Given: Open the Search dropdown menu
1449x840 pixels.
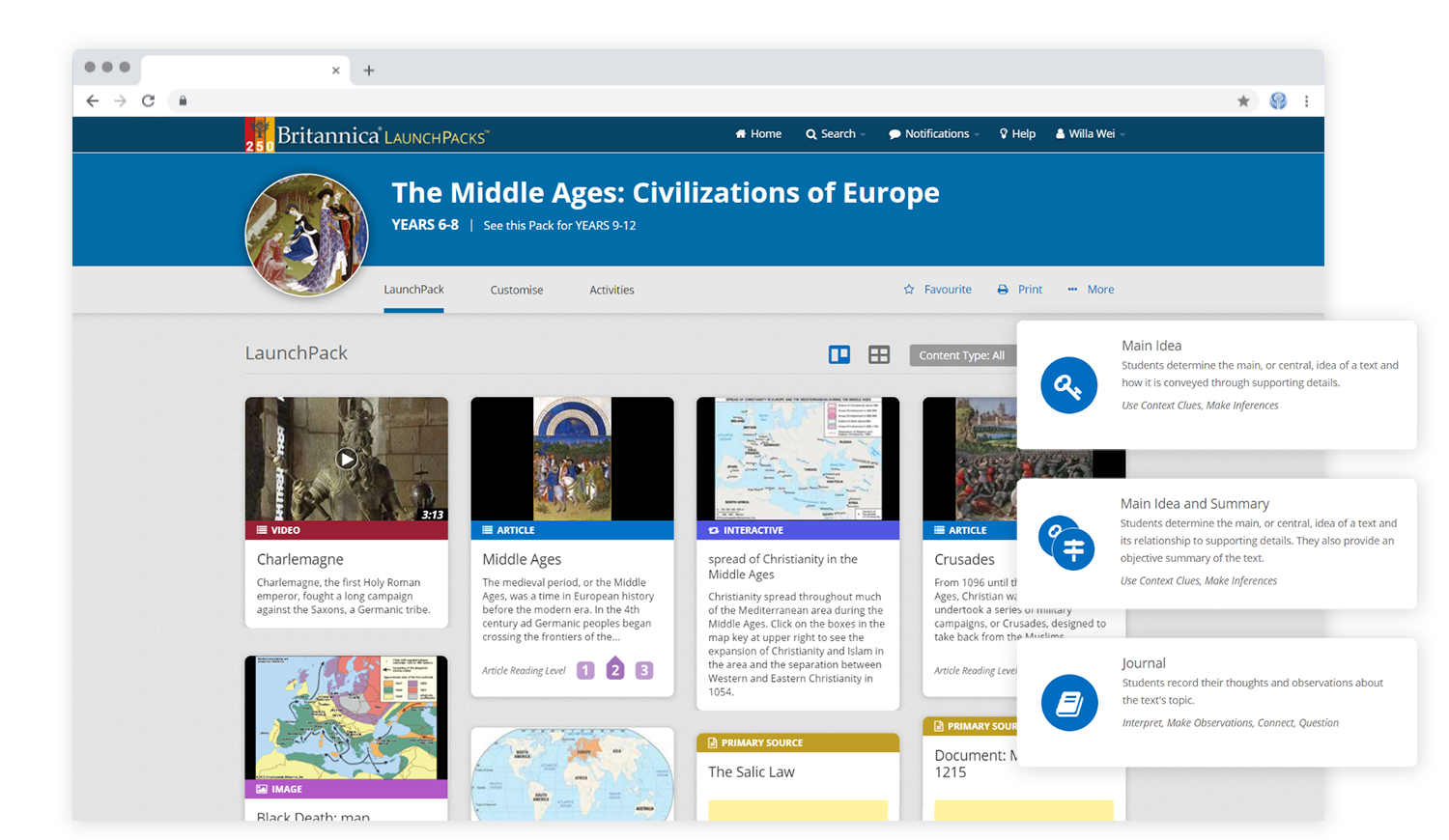Looking at the screenshot, I should click(836, 134).
